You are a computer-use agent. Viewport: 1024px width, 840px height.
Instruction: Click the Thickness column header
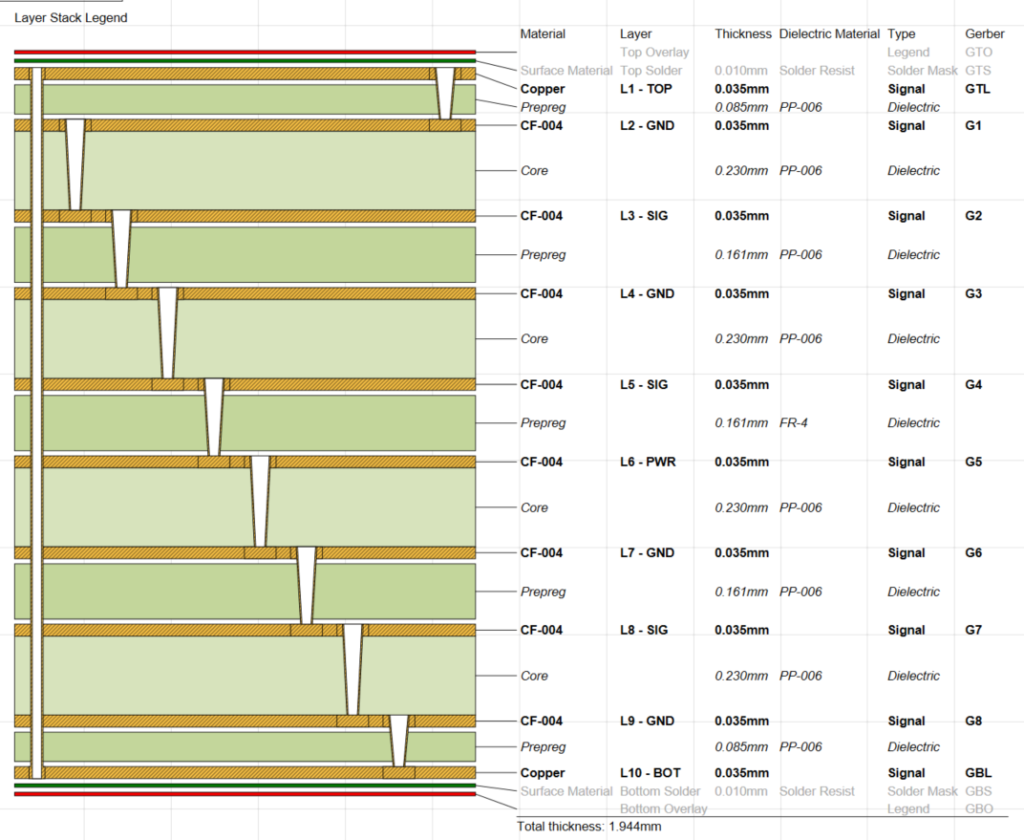click(743, 34)
